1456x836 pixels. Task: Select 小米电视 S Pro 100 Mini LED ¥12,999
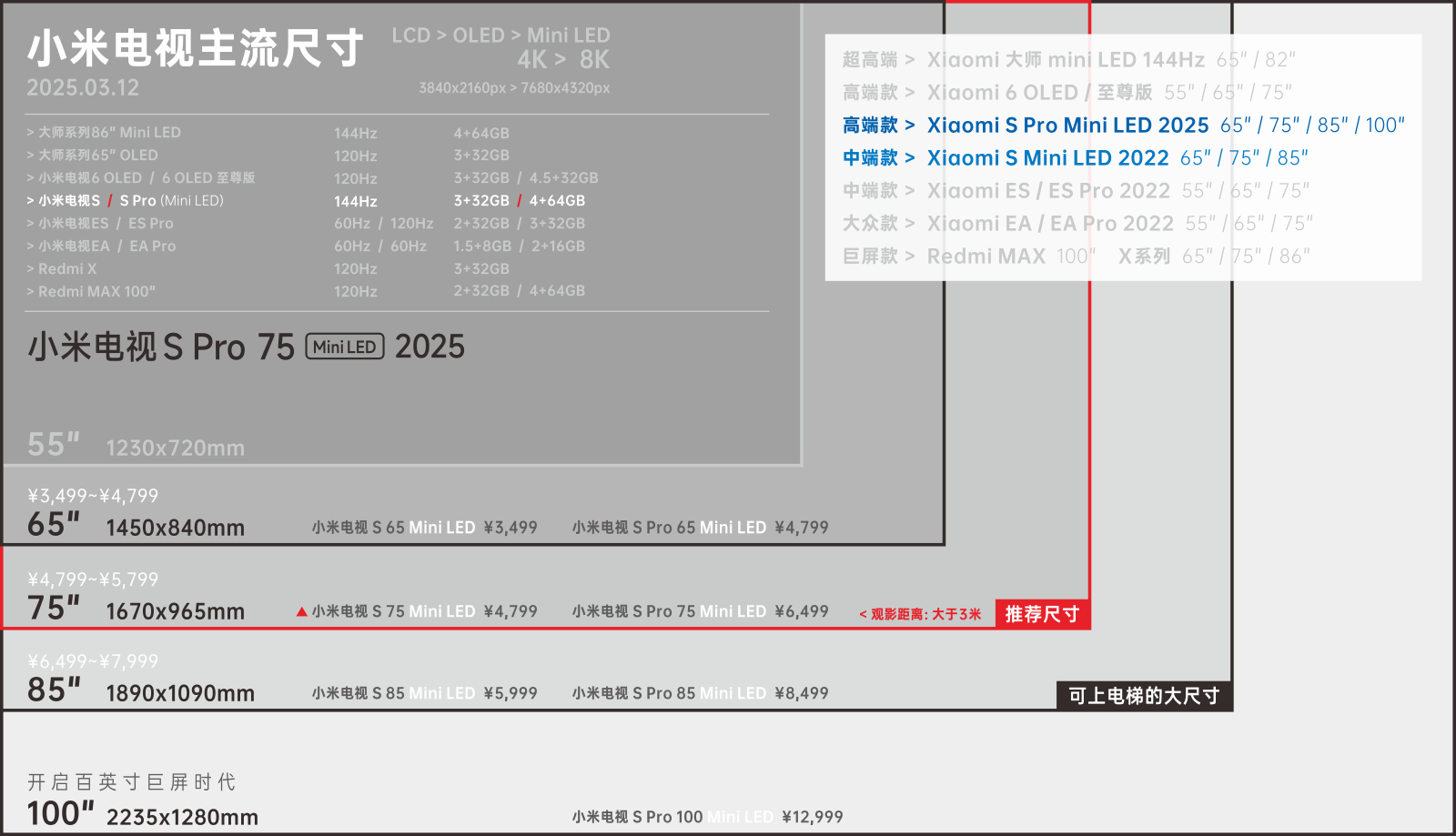coord(708,817)
